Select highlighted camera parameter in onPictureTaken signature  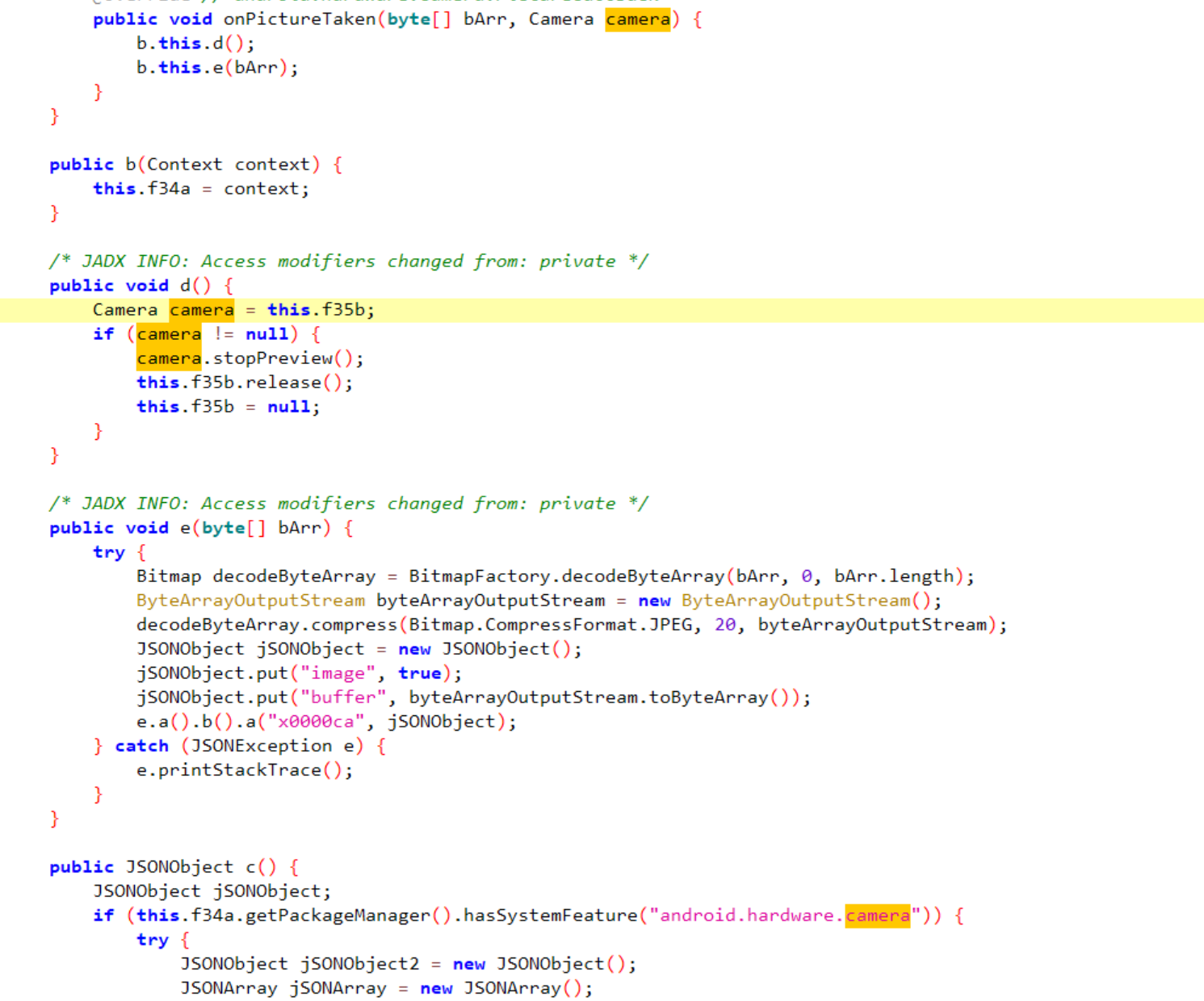pyautogui.click(x=638, y=19)
